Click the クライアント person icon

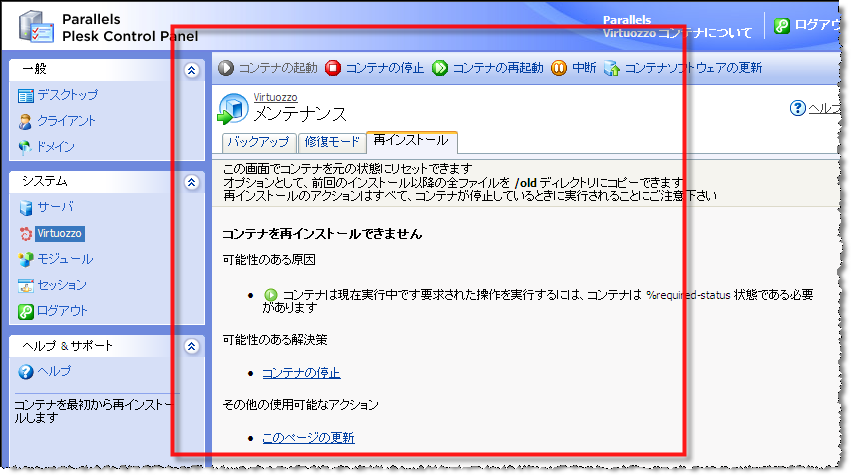click(25, 122)
